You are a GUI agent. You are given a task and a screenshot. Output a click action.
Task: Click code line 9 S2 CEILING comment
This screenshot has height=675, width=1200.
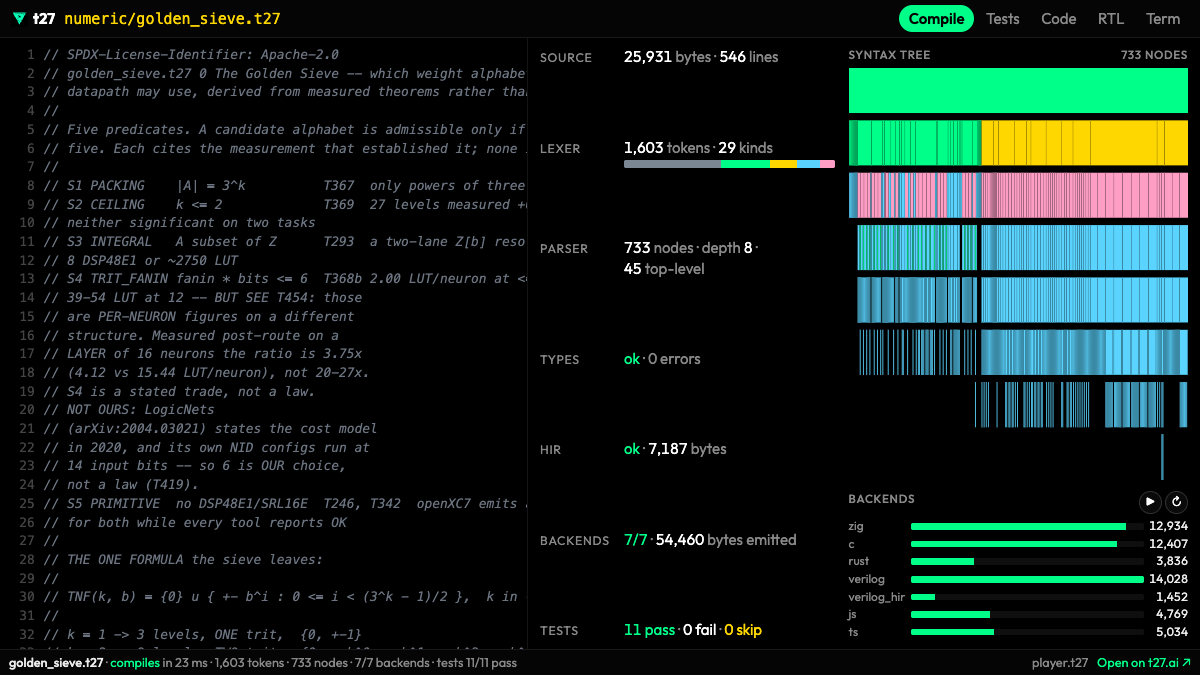[285, 205]
